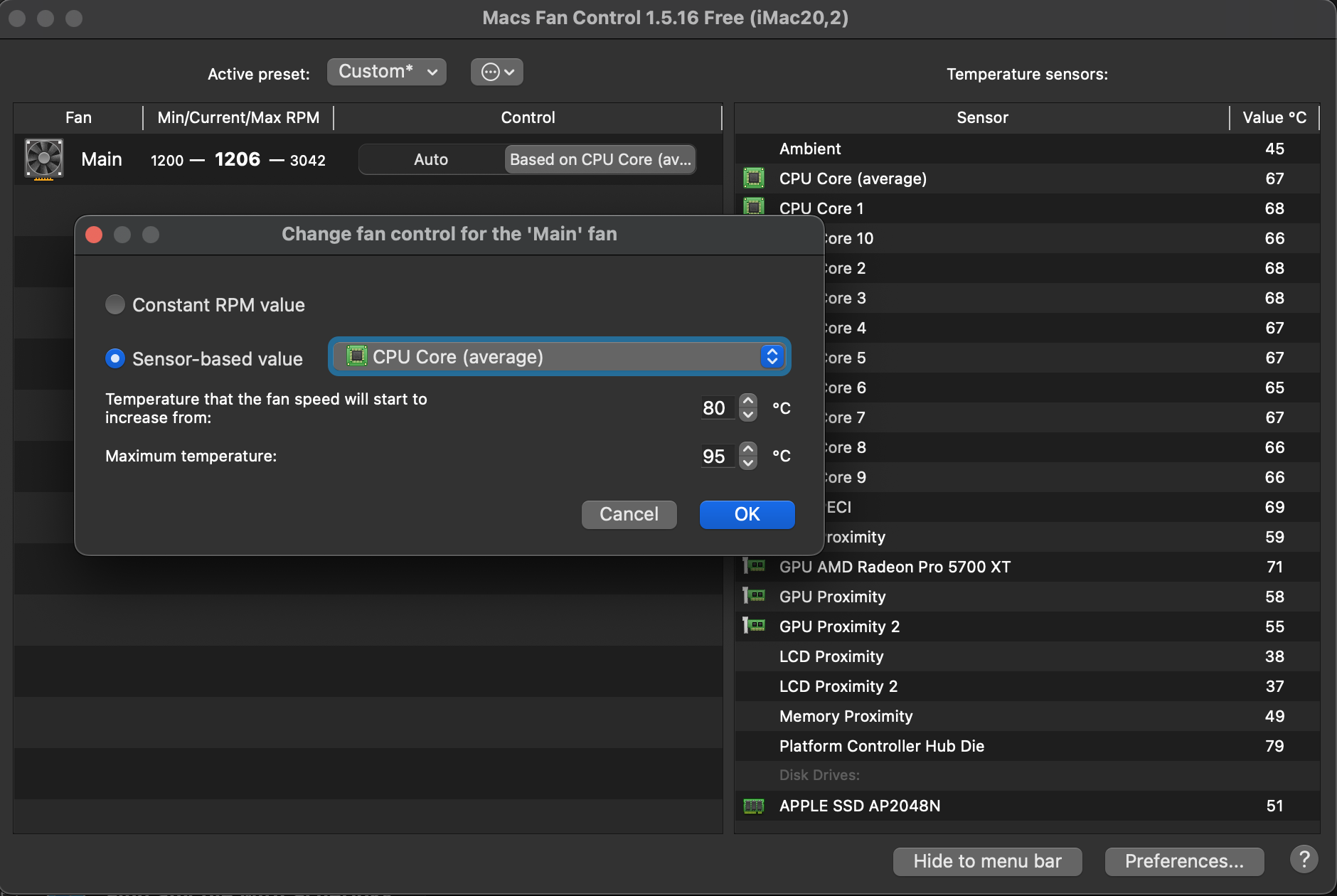Click the Value °C column header
Viewport: 1337px width, 896px height.
1274,117
